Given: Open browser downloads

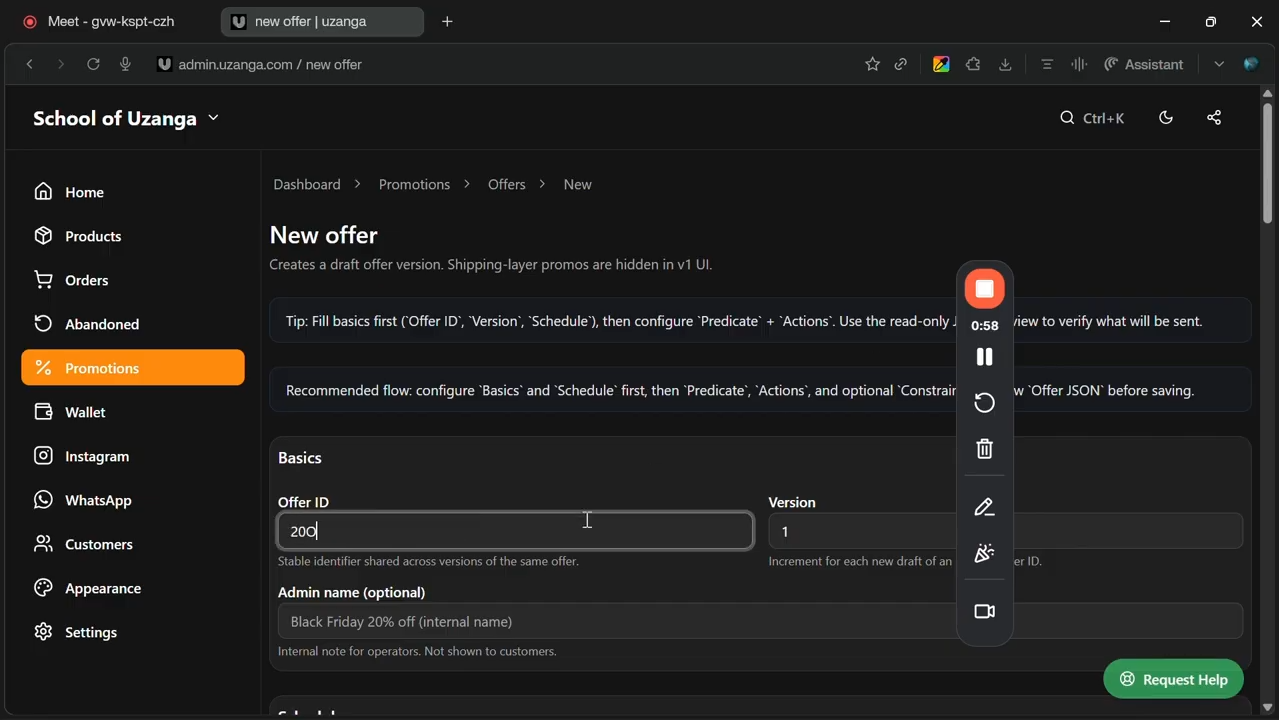Looking at the screenshot, I should (x=1005, y=64).
